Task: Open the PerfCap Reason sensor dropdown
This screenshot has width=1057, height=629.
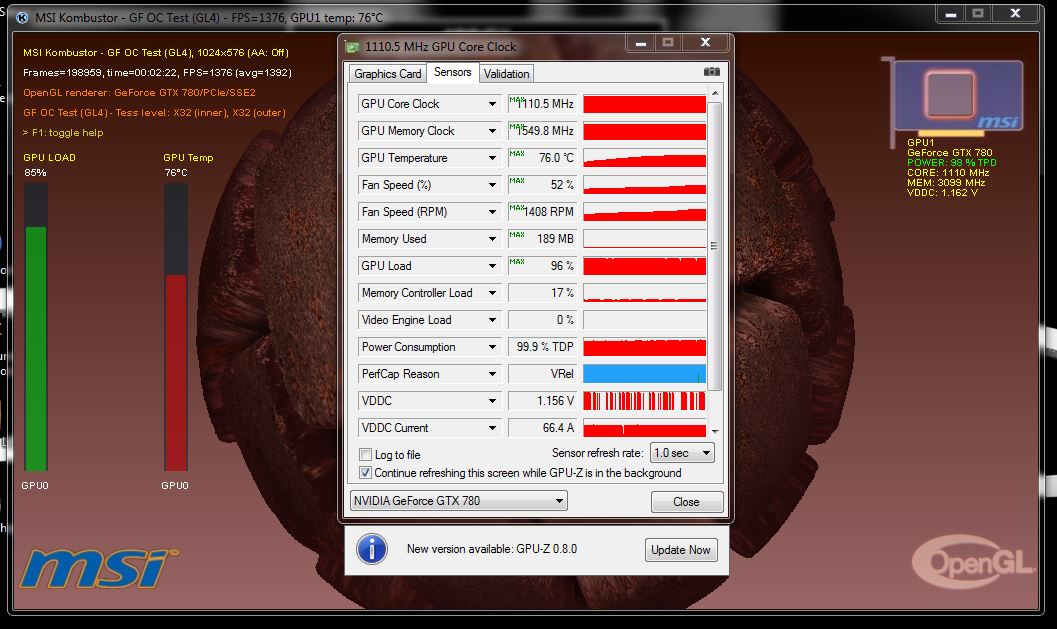Action: coord(492,373)
